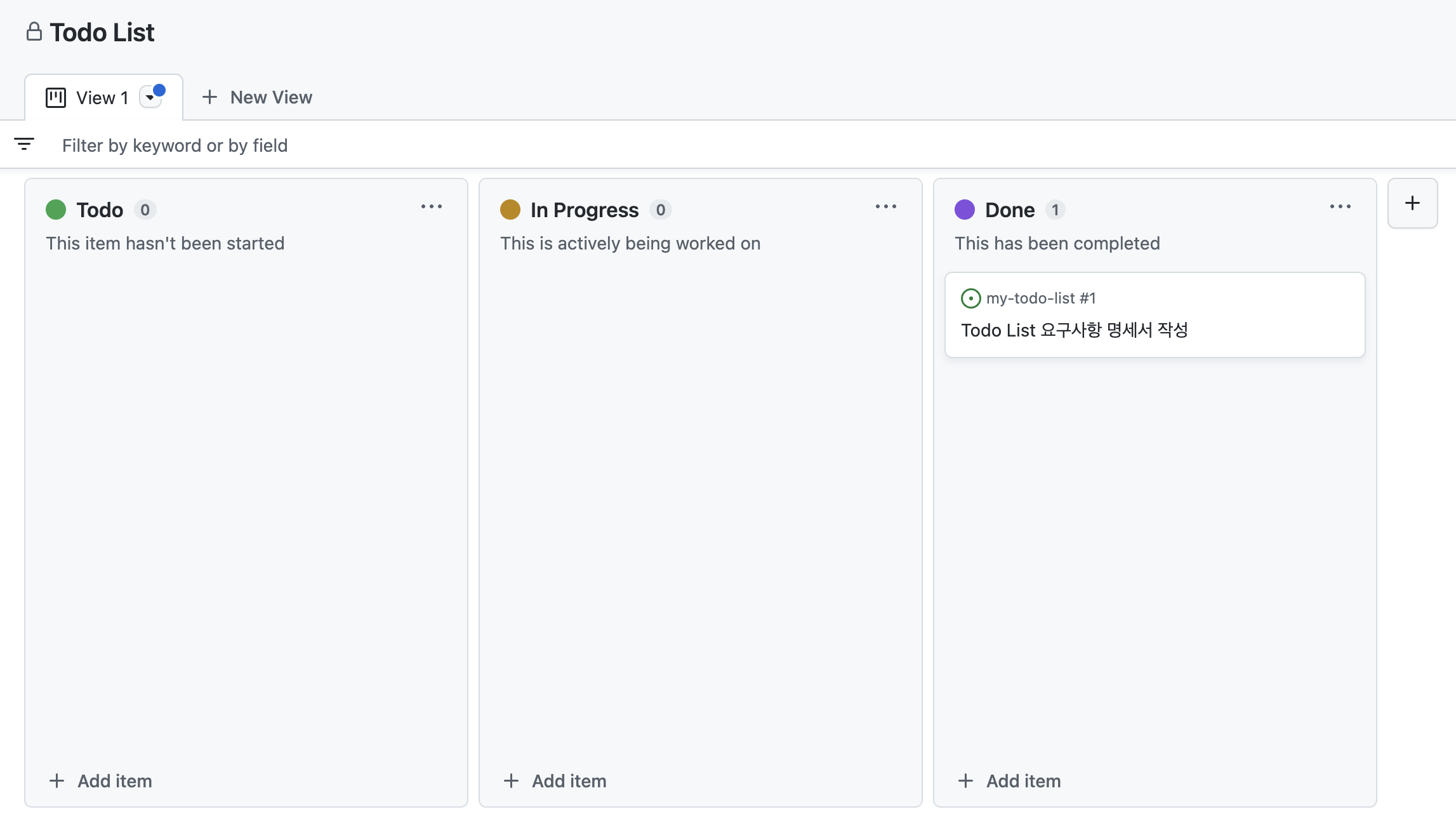Click the In Progress column count badge

[x=661, y=210]
